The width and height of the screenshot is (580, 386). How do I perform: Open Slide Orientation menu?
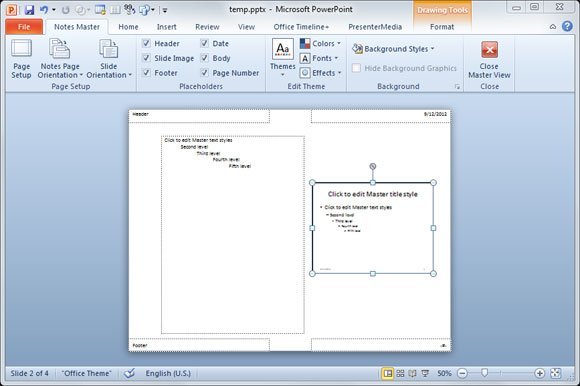(109, 58)
